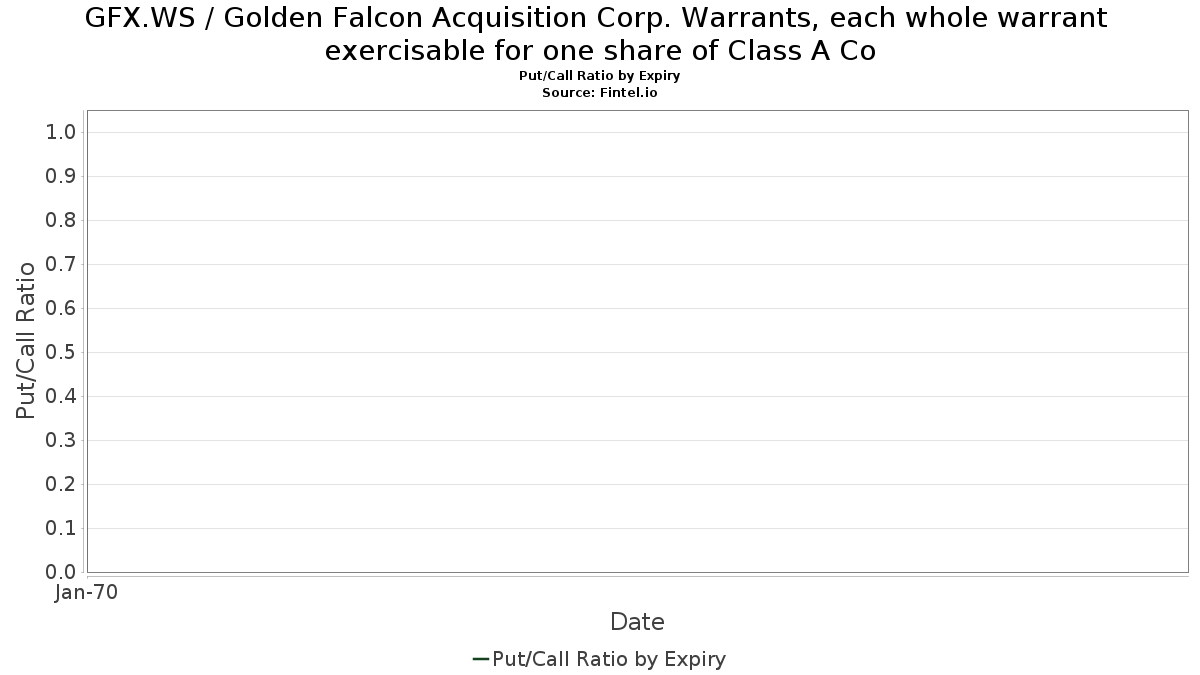Click the 0.5 y-axis tick label

pyautogui.click(x=61, y=352)
